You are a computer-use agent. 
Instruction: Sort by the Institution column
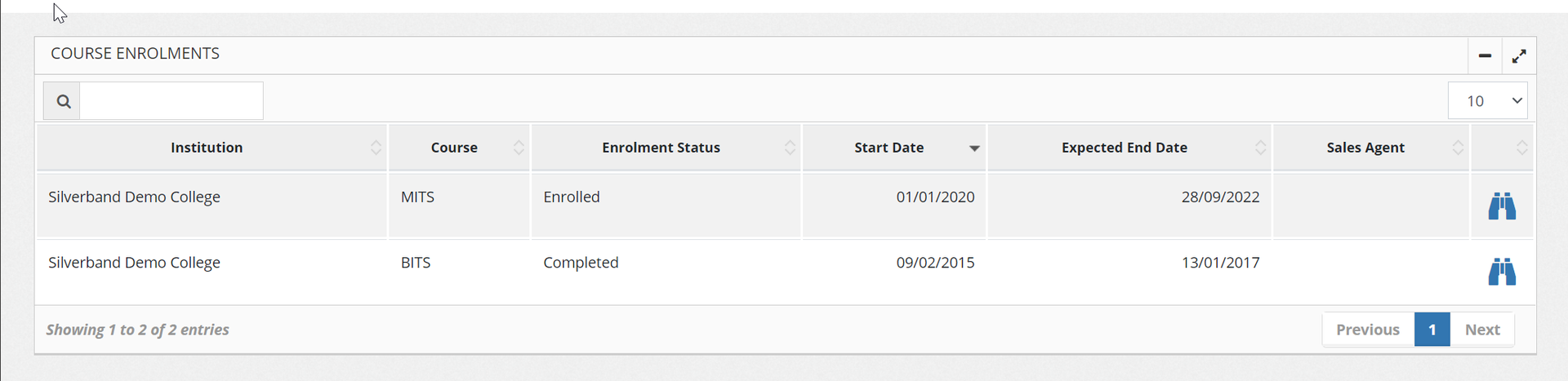[207, 148]
